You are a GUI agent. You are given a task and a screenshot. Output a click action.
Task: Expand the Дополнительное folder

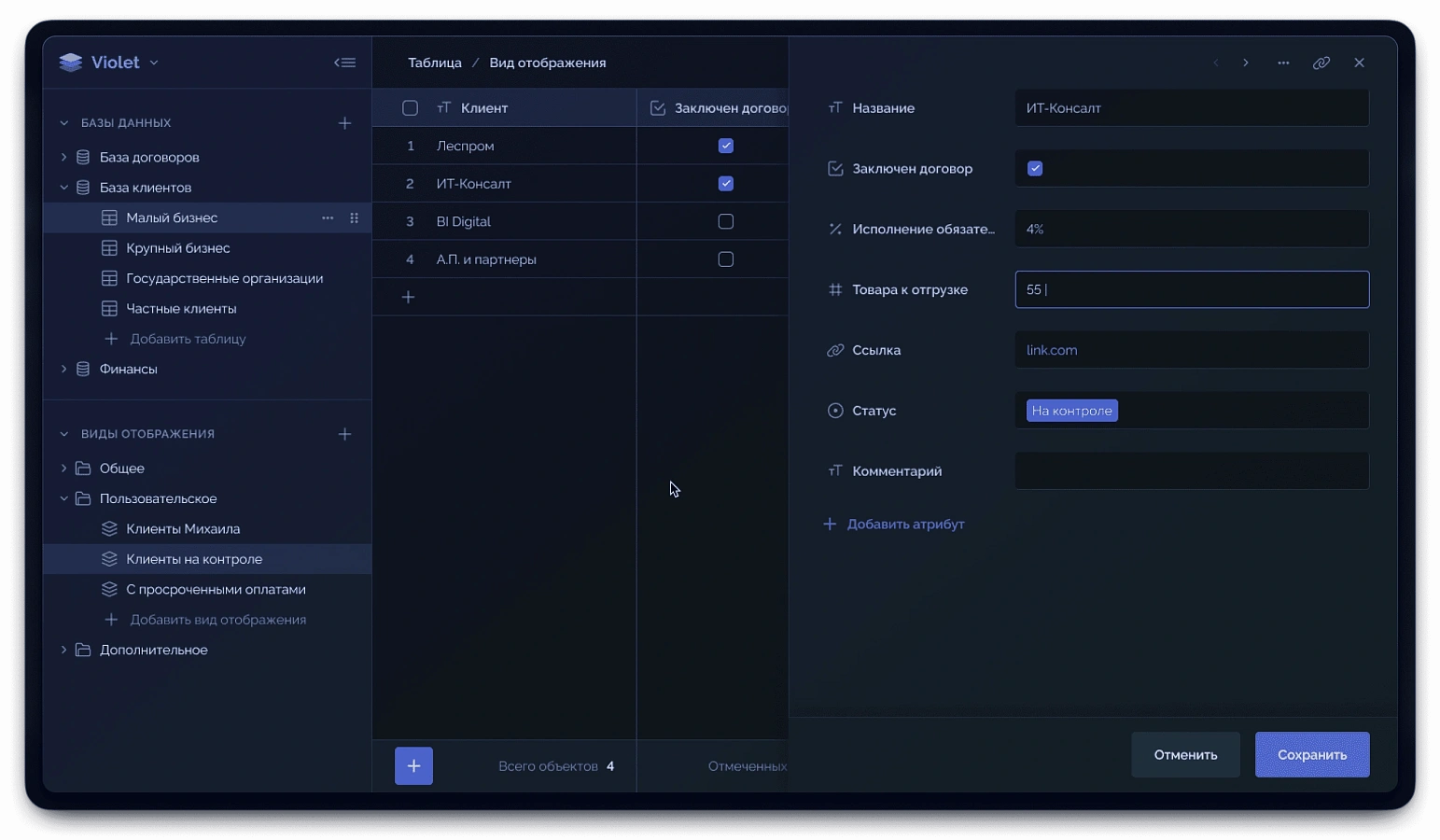(63, 650)
